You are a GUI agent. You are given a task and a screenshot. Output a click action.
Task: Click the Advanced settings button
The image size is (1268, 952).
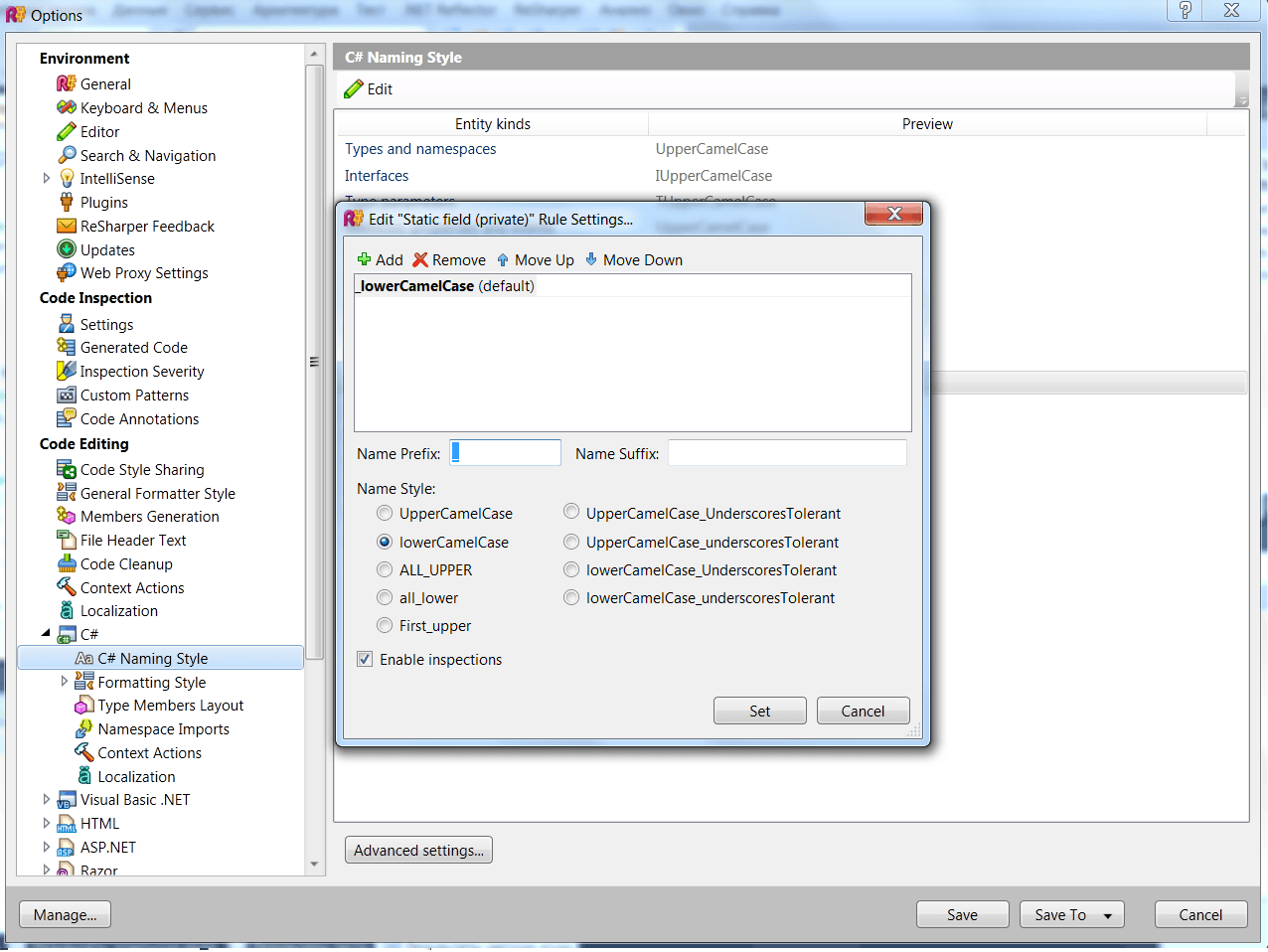click(418, 851)
